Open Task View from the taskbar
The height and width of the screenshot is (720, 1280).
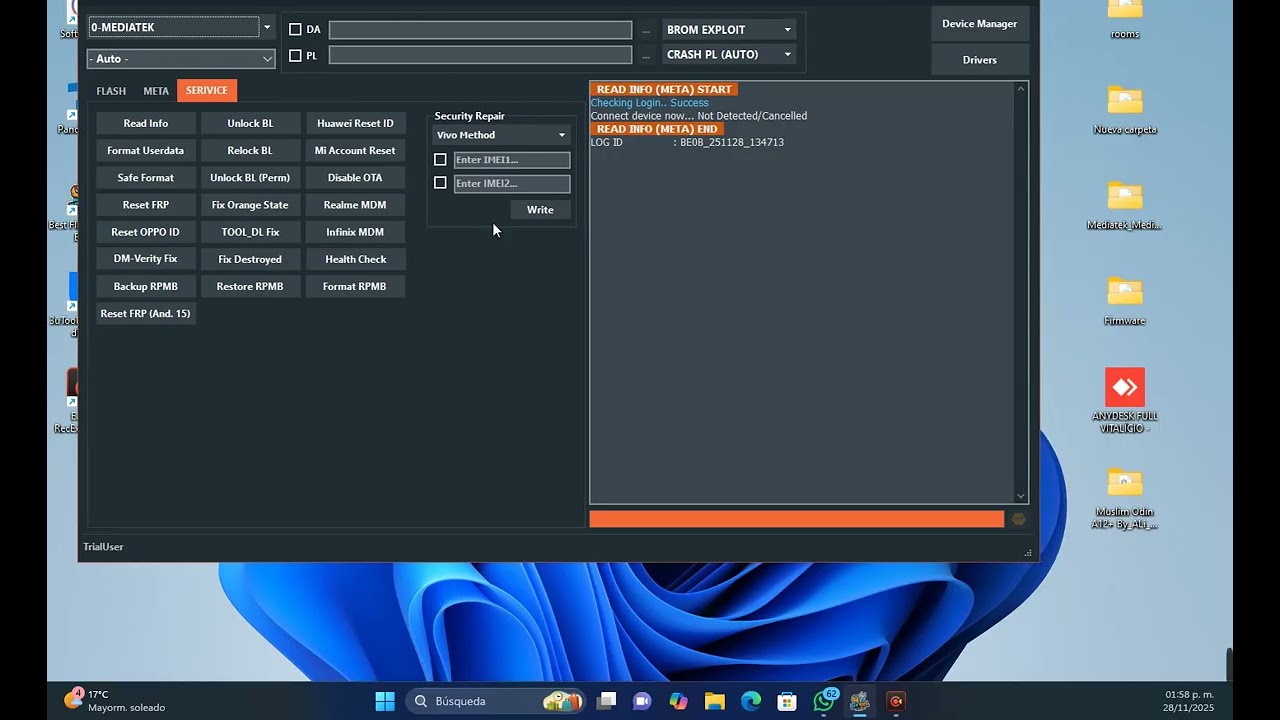click(x=606, y=701)
